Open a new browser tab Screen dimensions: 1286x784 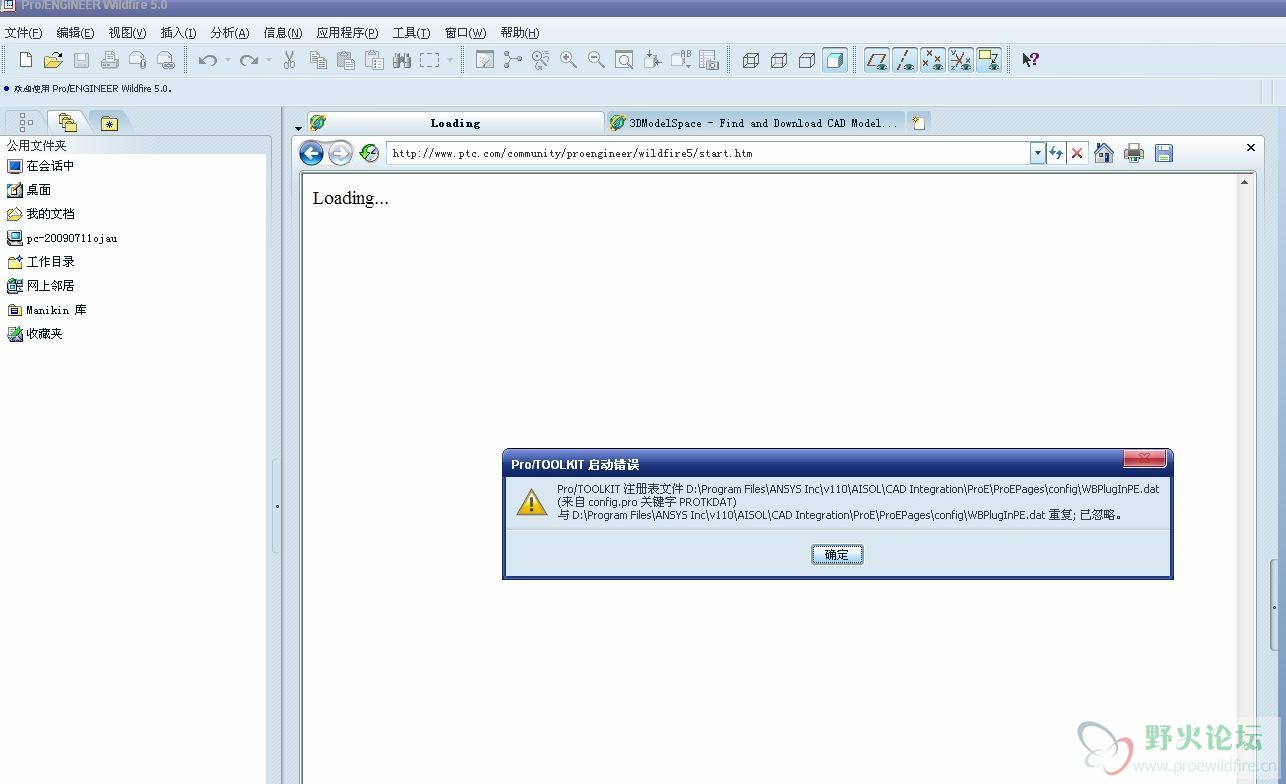tap(919, 123)
